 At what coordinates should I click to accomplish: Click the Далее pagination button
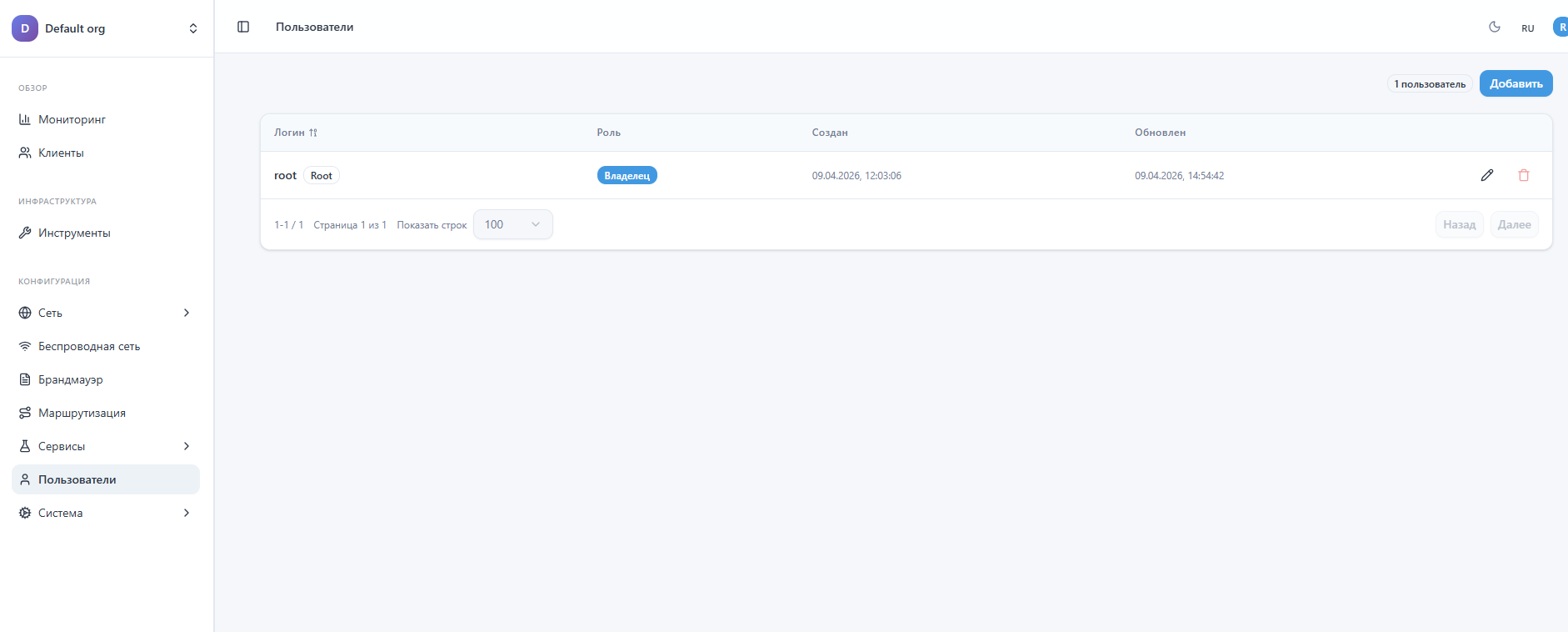click(x=1514, y=224)
